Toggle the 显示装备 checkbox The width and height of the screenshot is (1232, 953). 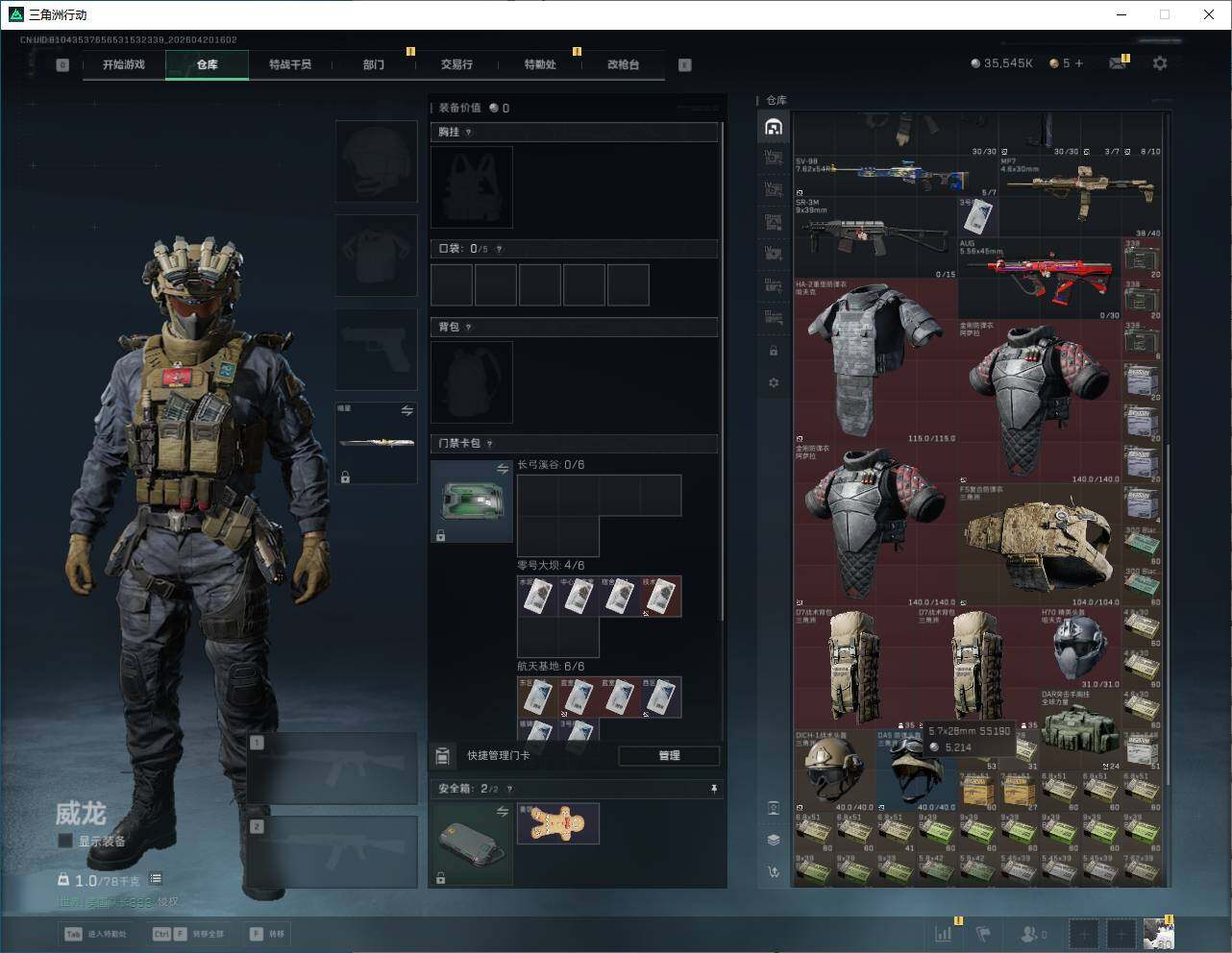pos(65,841)
